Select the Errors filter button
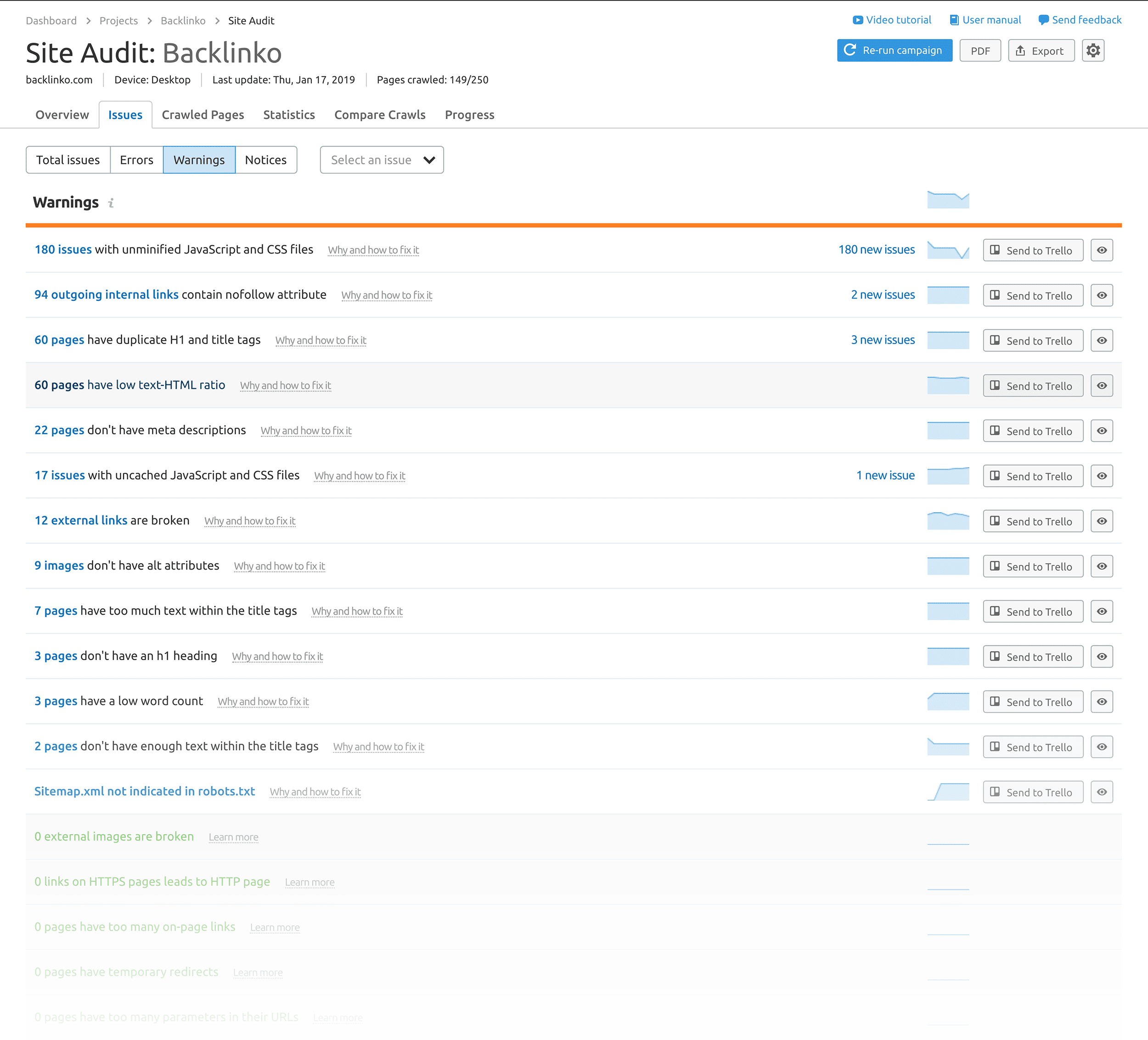1148x1040 pixels. click(136, 159)
